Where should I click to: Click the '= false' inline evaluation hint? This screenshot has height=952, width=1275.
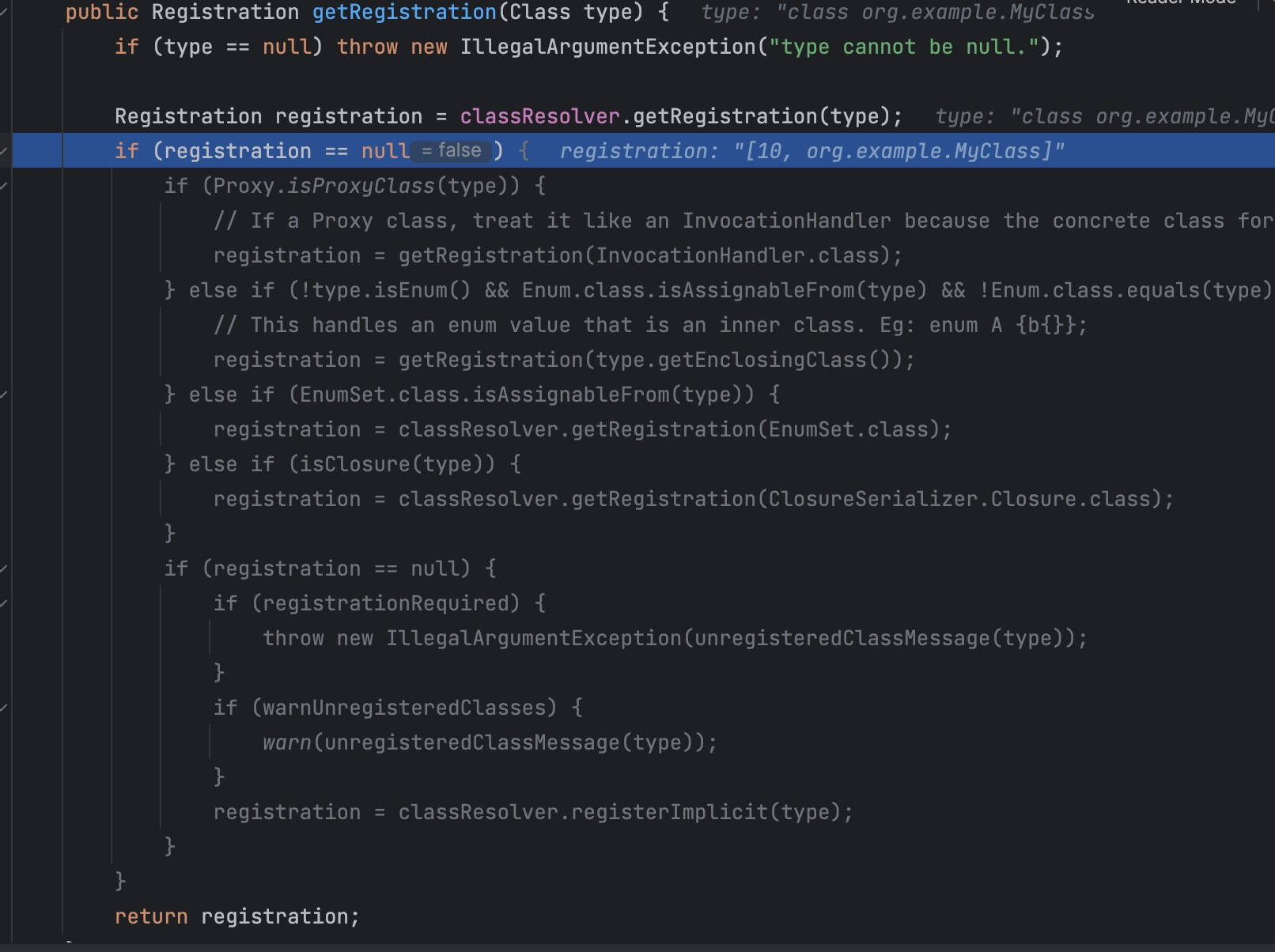451,151
